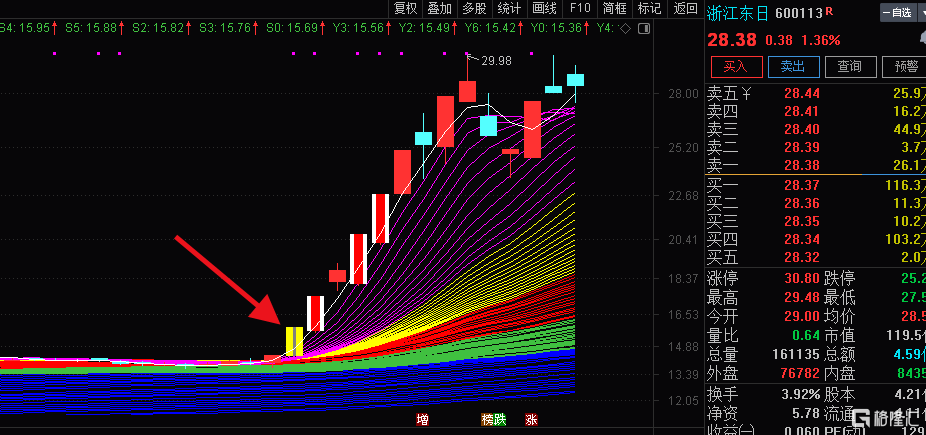Open 统计 statistics tool
This screenshot has width=926, height=435.
pos(509,8)
